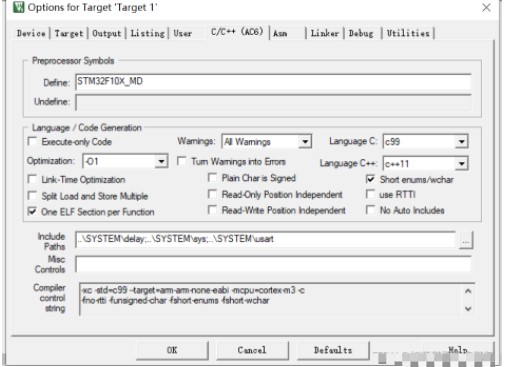Enable Turn Warnings into Errors
The width and height of the screenshot is (505, 367).
(181, 161)
